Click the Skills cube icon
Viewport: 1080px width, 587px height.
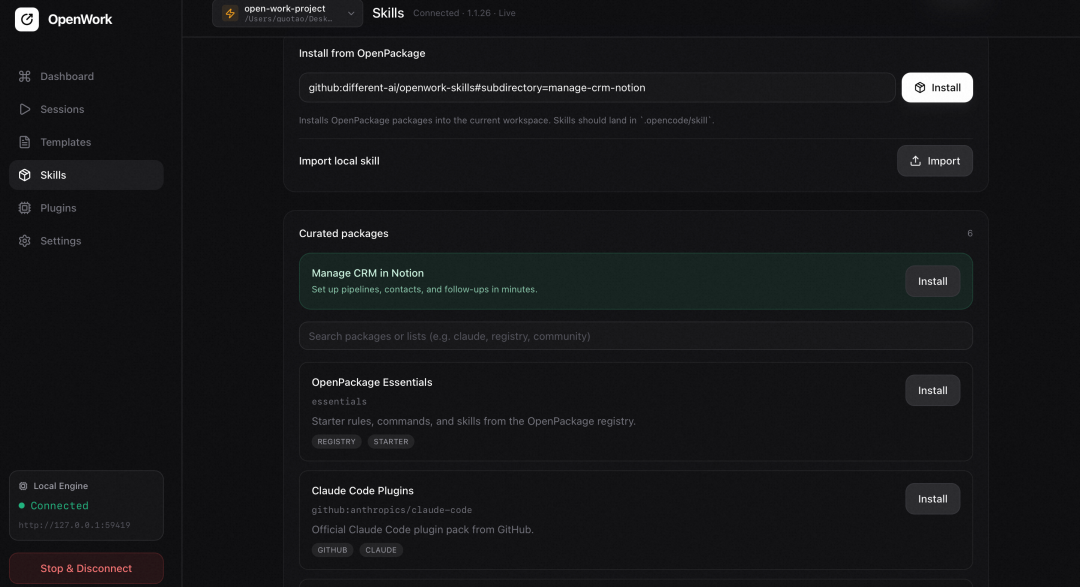pyautogui.click(x=25, y=175)
